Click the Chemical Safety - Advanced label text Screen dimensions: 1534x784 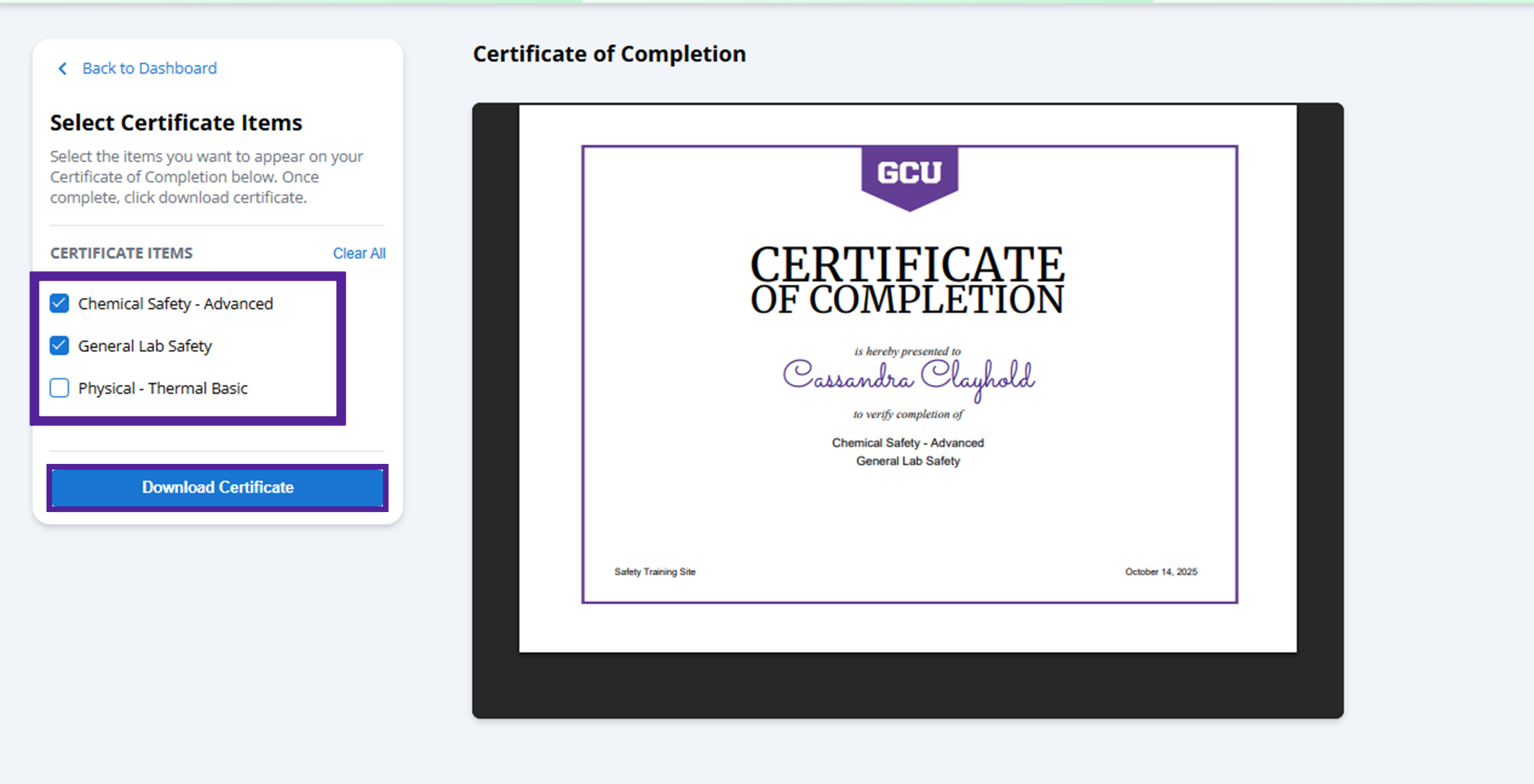(175, 304)
